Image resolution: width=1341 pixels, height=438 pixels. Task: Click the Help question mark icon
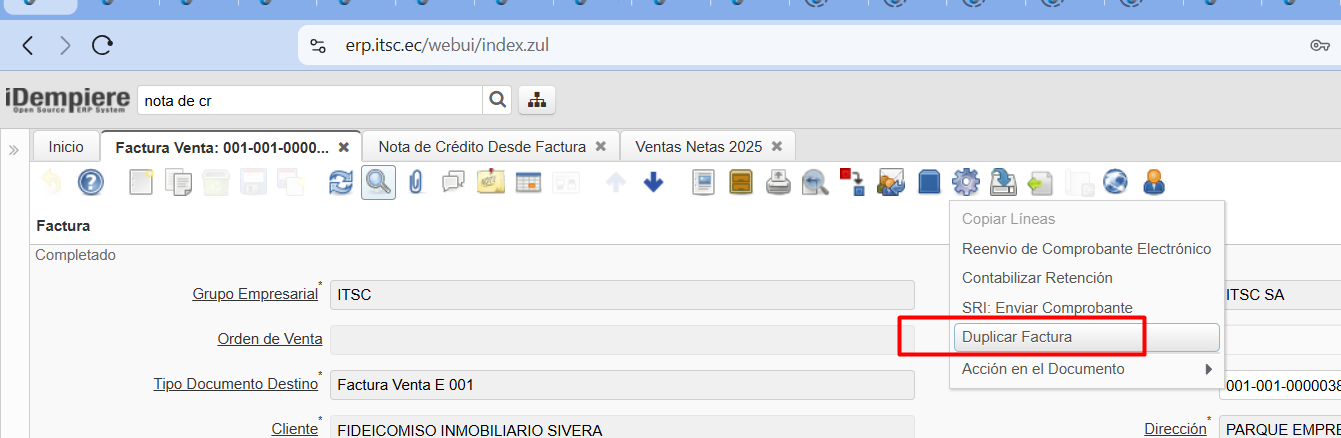(x=90, y=182)
